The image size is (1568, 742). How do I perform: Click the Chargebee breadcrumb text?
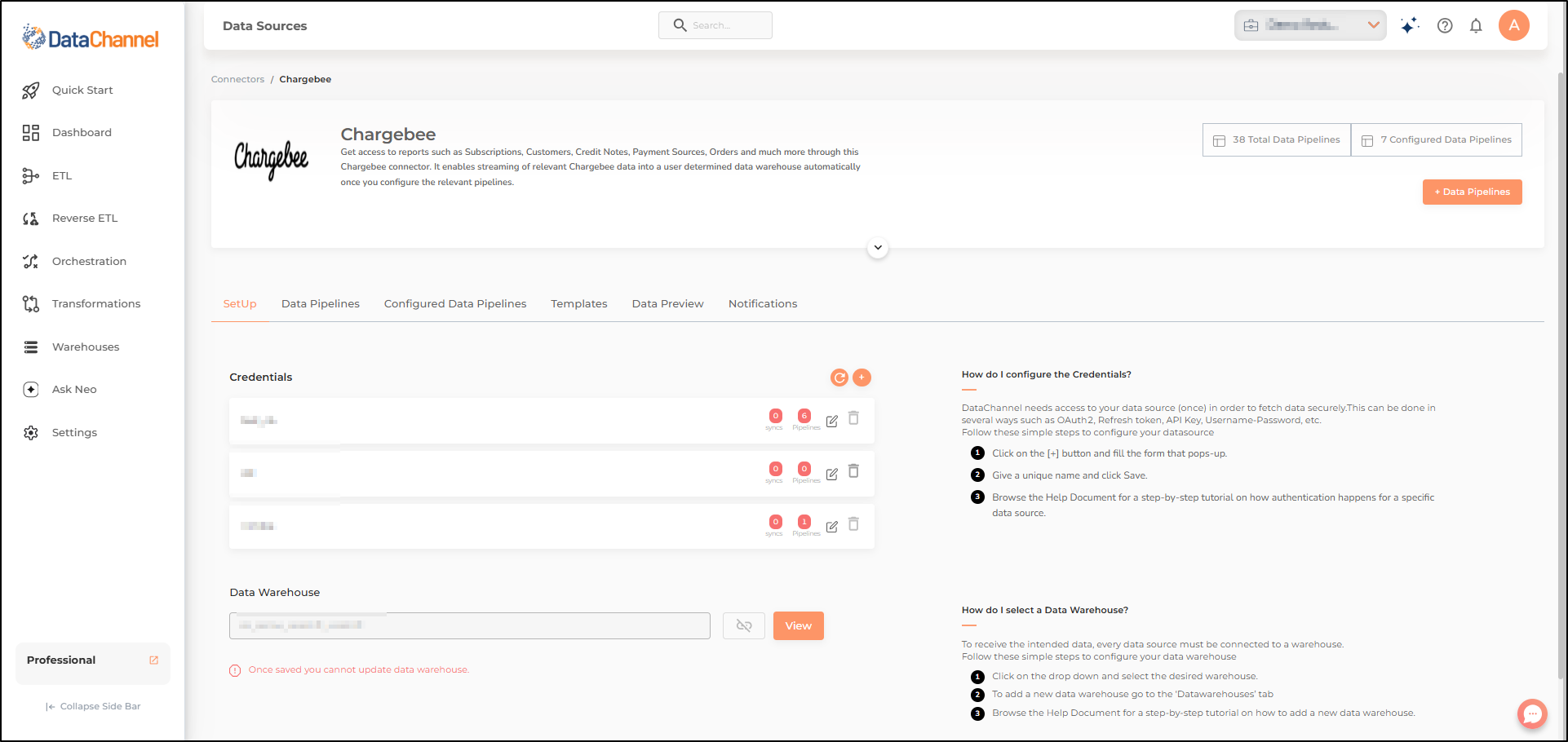(x=305, y=80)
